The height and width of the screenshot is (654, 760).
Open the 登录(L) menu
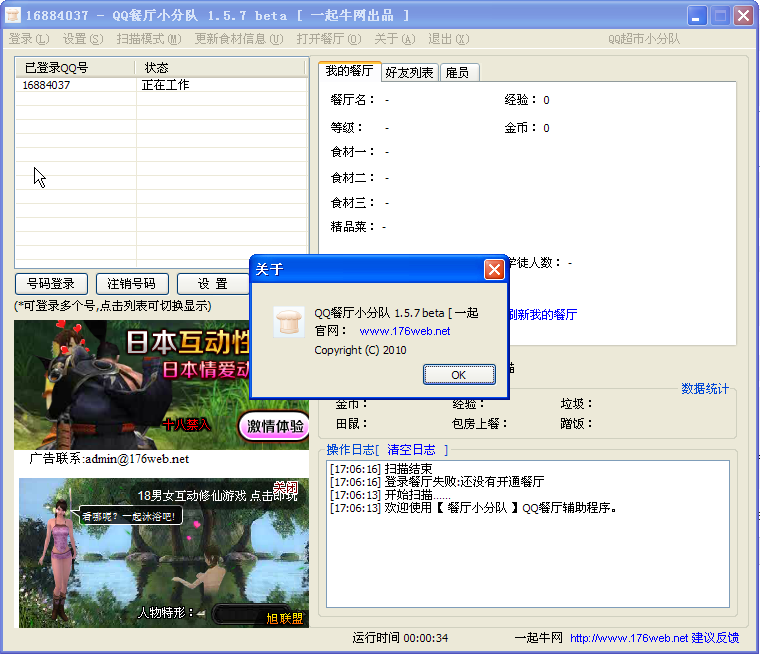29,39
